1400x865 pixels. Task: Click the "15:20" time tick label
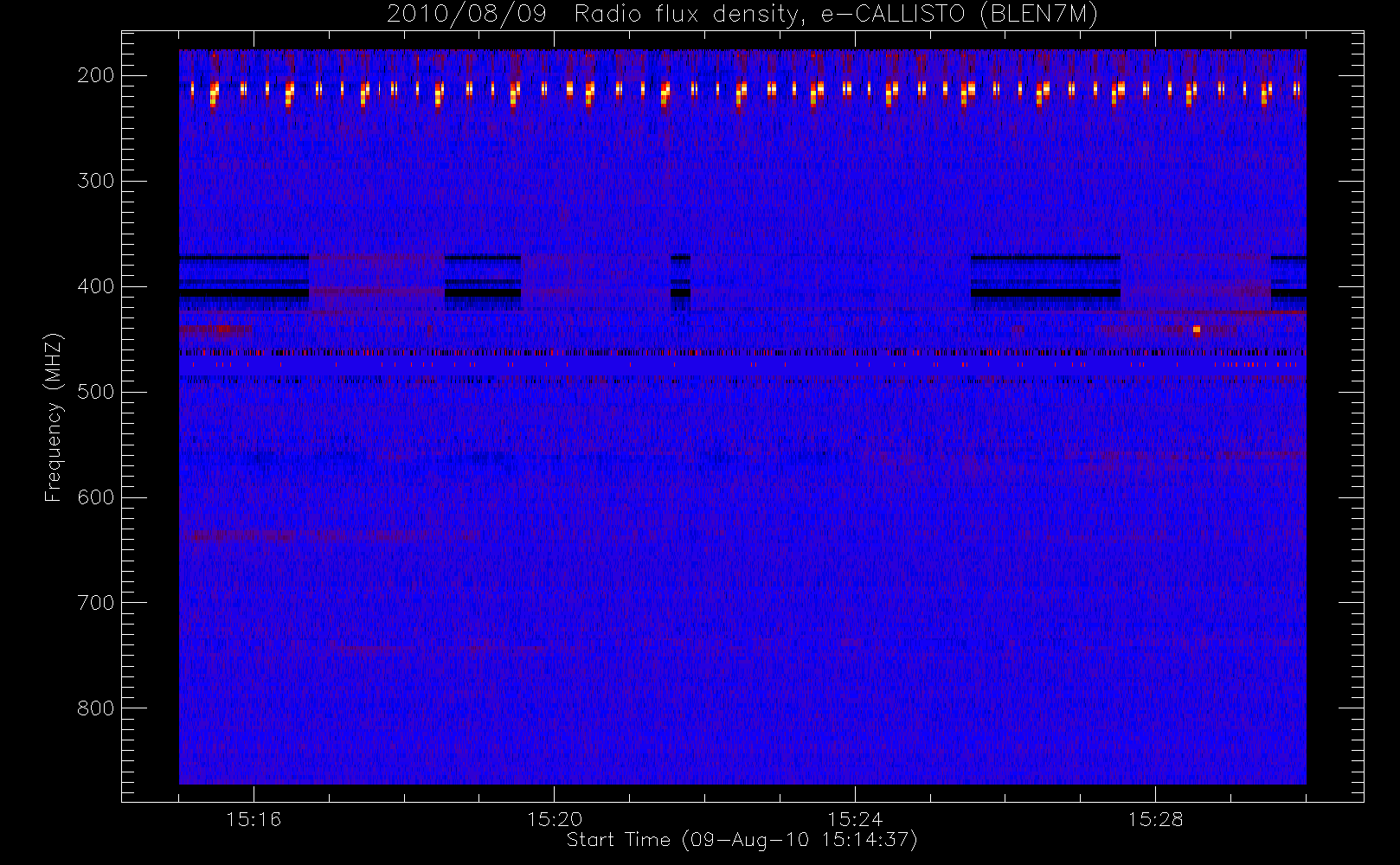(555, 819)
